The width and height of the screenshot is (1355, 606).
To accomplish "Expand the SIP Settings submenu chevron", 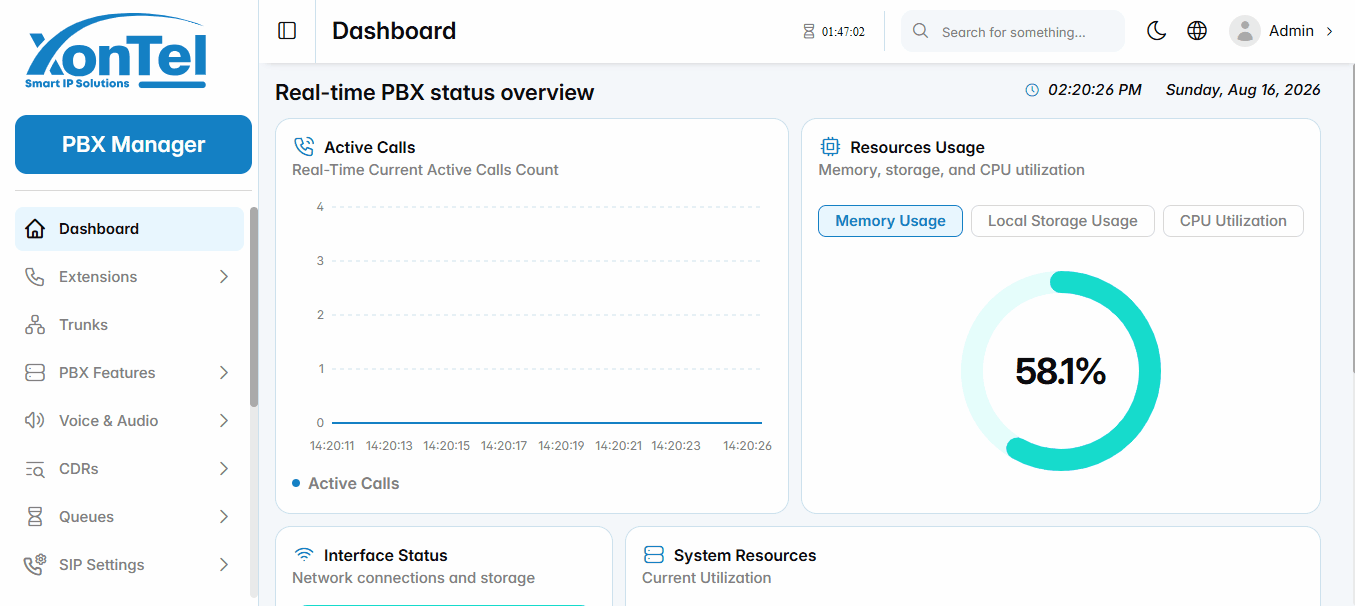I will point(224,565).
